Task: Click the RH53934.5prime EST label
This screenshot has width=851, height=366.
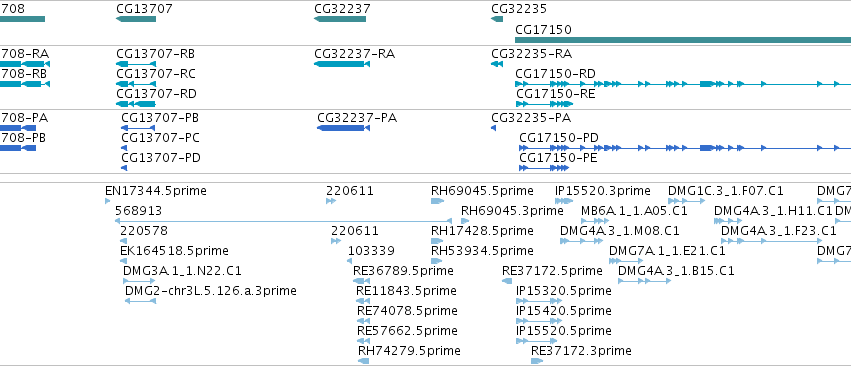Action: click(482, 251)
